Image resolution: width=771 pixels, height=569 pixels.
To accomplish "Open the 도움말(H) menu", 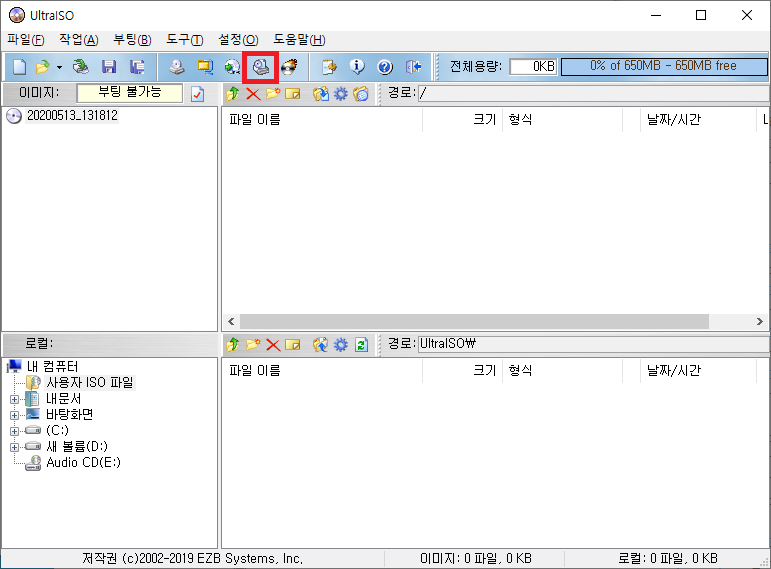I will [299, 40].
